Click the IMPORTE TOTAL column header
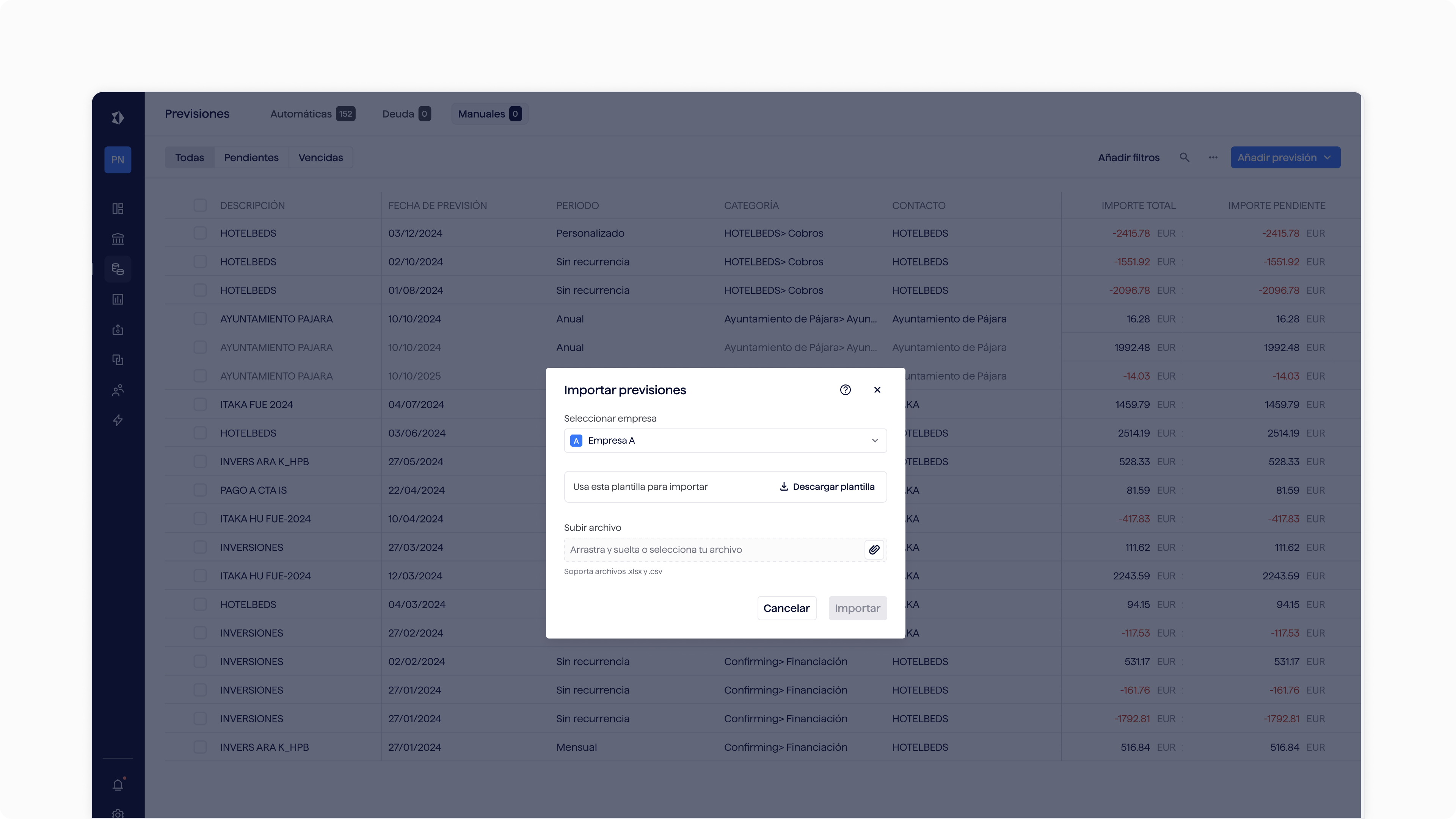 tap(1138, 206)
